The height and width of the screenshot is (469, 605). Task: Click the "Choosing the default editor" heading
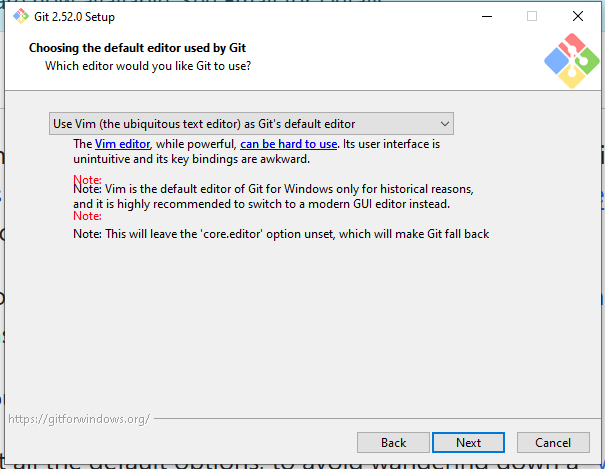(x=137, y=48)
